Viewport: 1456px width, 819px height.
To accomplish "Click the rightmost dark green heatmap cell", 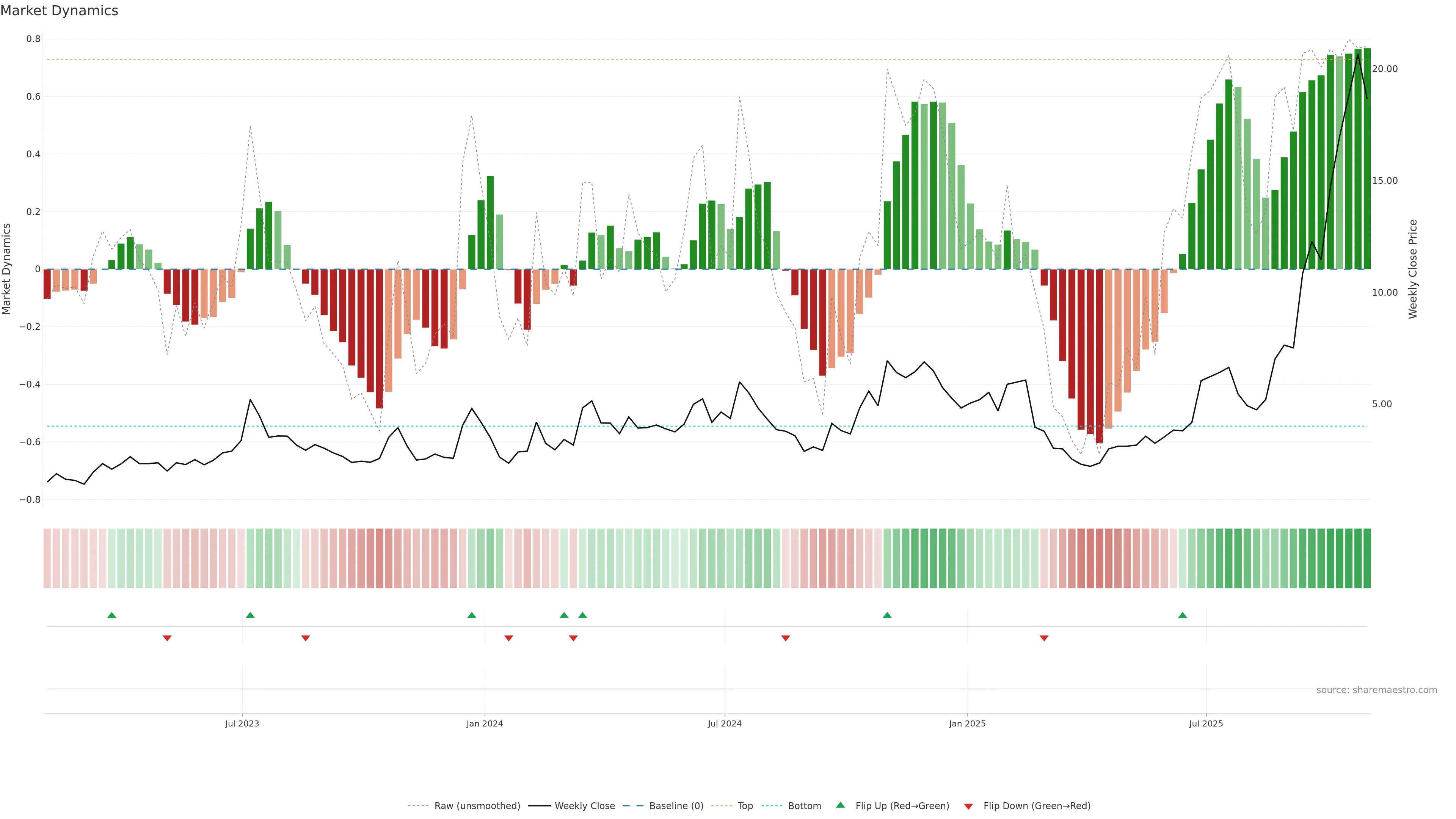I will point(1367,559).
